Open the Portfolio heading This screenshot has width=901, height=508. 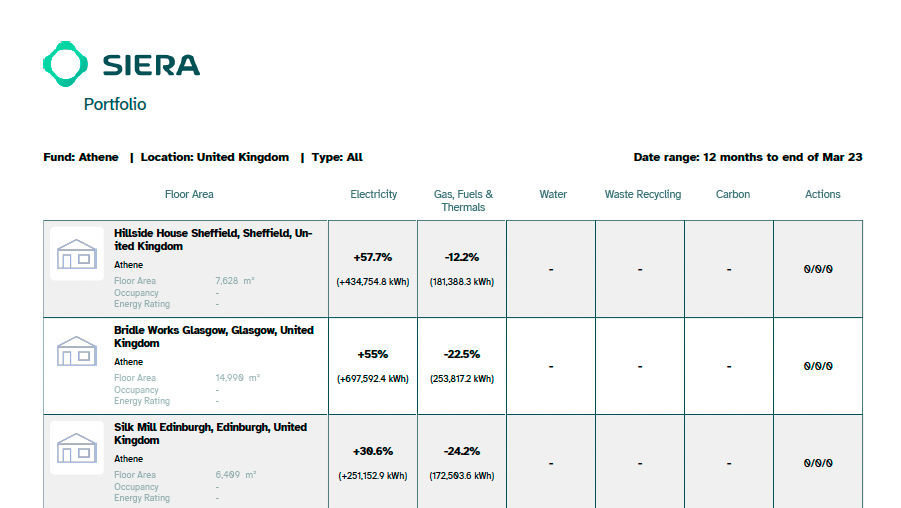pos(115,104)
